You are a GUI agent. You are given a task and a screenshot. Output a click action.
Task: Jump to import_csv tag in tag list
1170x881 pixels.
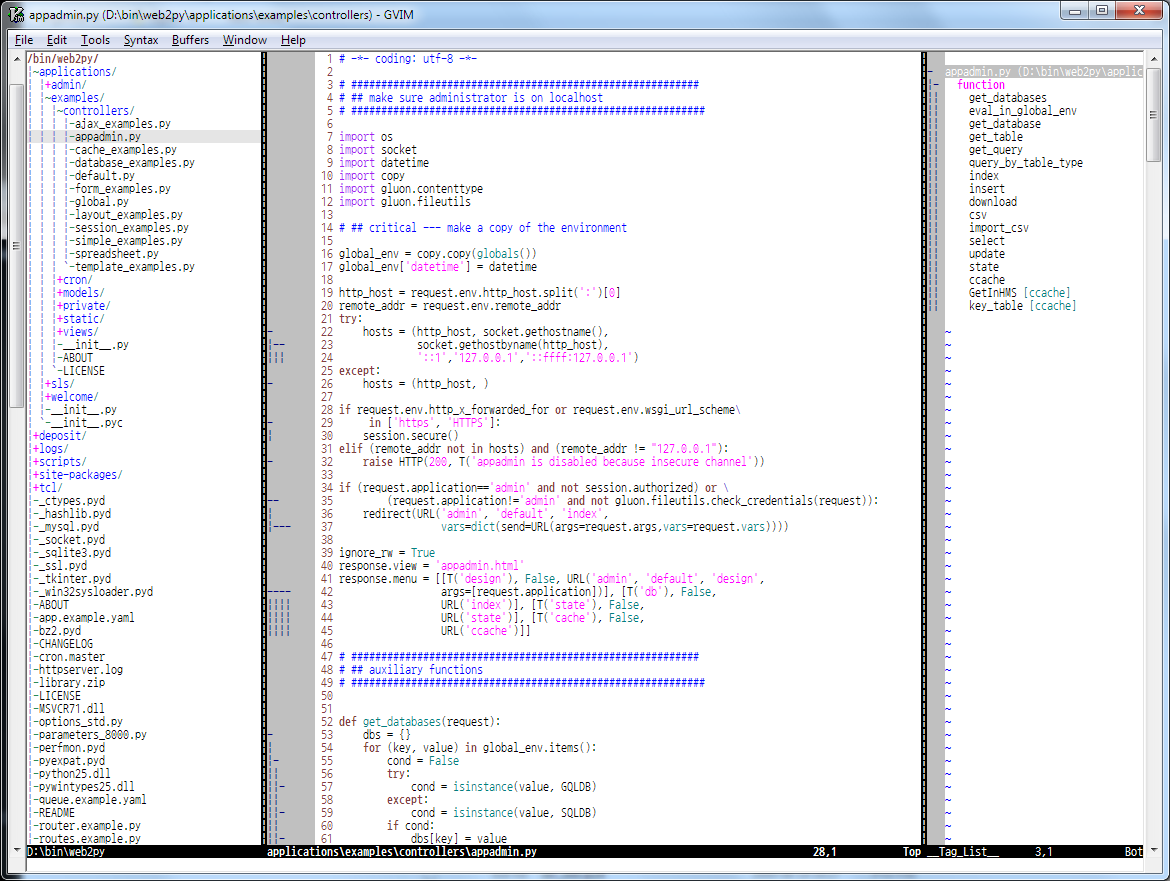[x=998, y=228]
